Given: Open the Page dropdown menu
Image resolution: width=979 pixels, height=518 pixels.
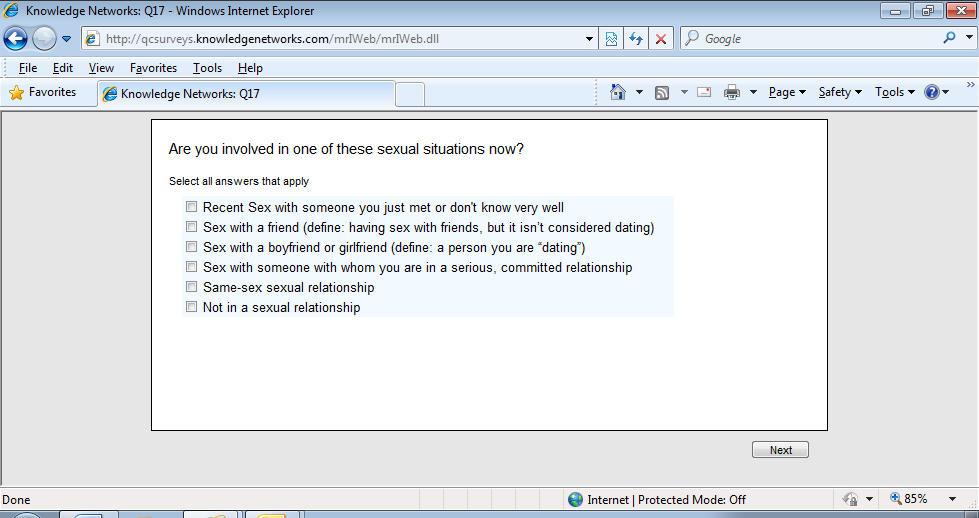Looking at the screenshot, I should point(787,92).
